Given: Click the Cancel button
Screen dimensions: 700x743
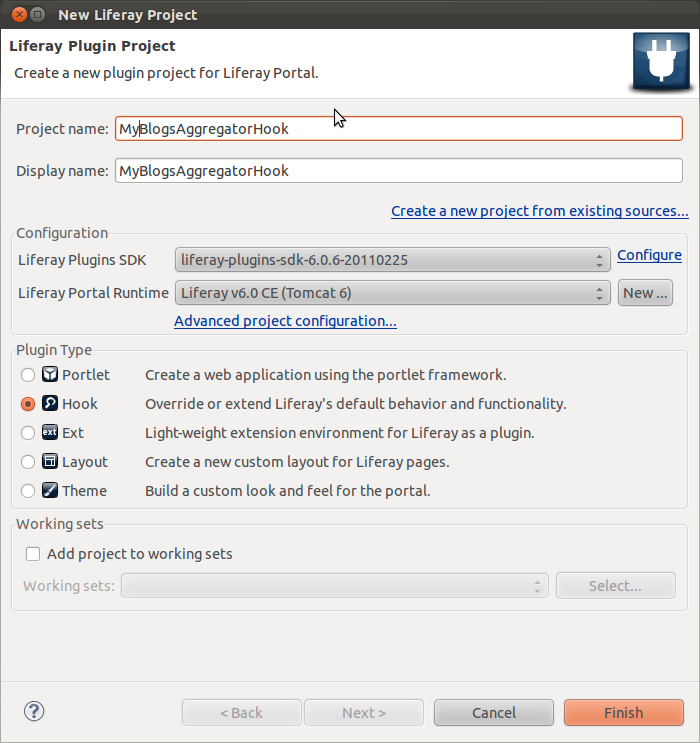Looking at the screenshot, I should point(493,712).
